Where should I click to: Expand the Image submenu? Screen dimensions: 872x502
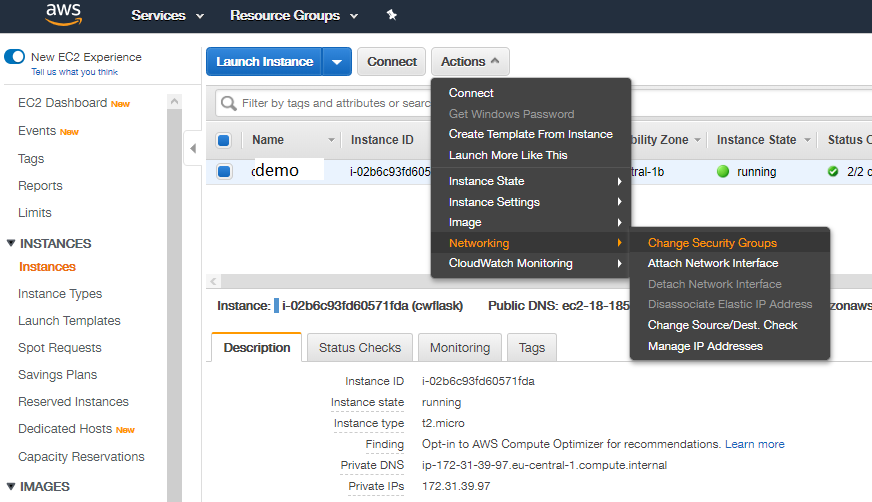(x=531, y=222)
